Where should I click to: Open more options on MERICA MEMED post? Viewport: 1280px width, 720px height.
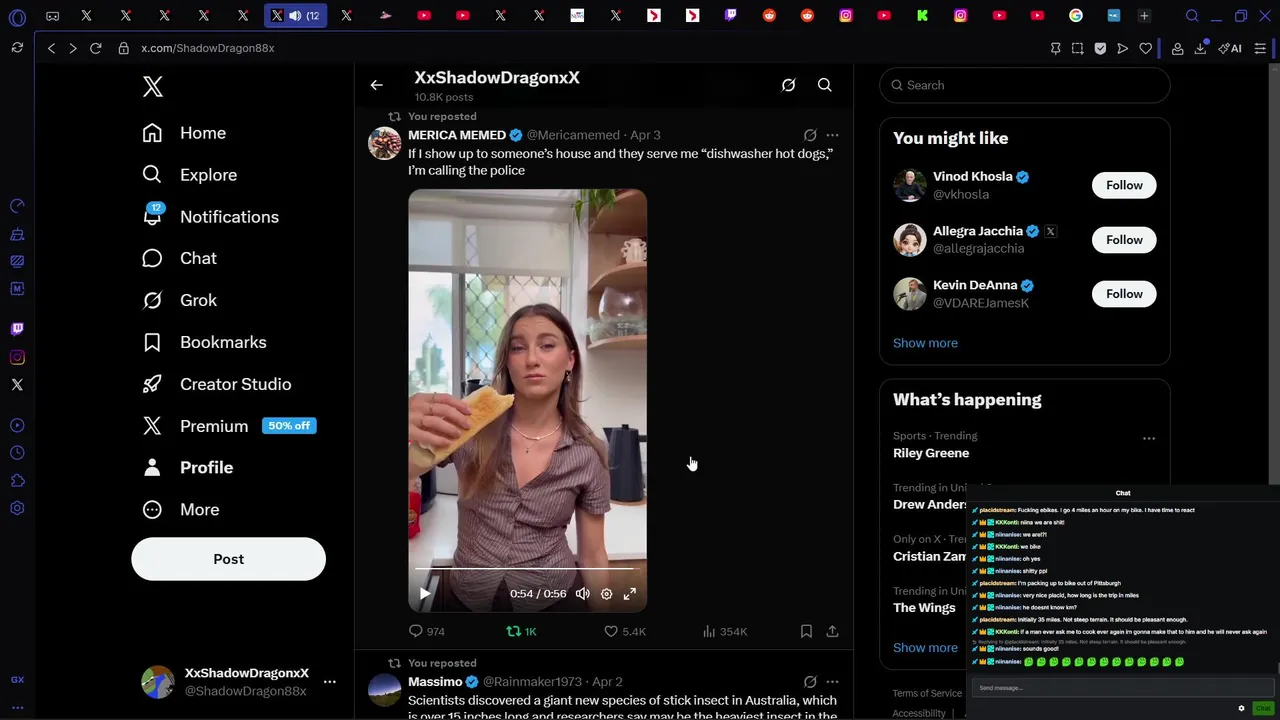coord(832,135)
